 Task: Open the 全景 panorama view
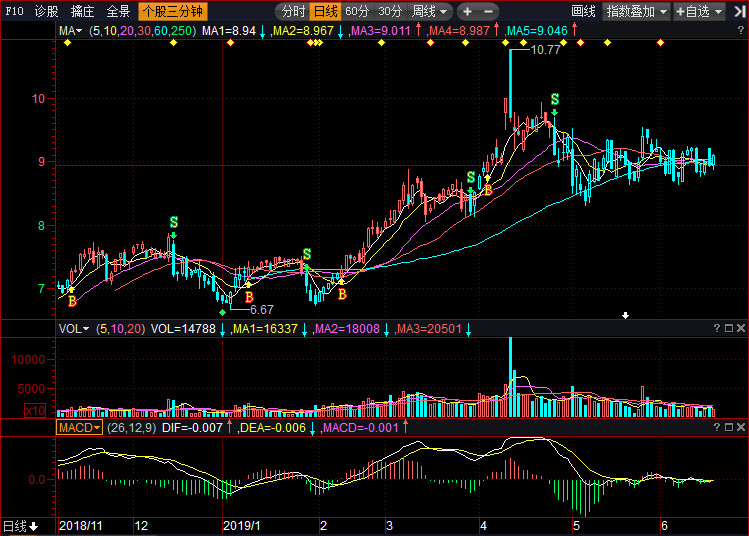coord(118,12)
